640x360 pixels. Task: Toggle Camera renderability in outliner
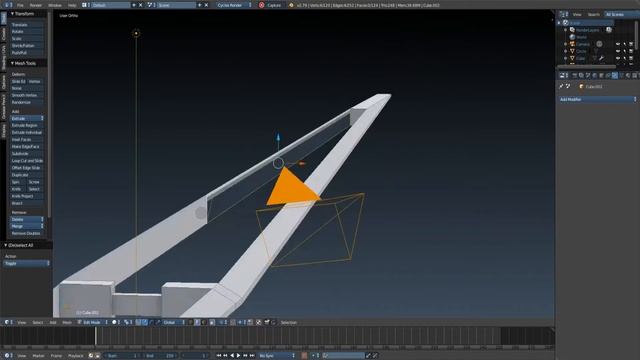click(631, 44)
